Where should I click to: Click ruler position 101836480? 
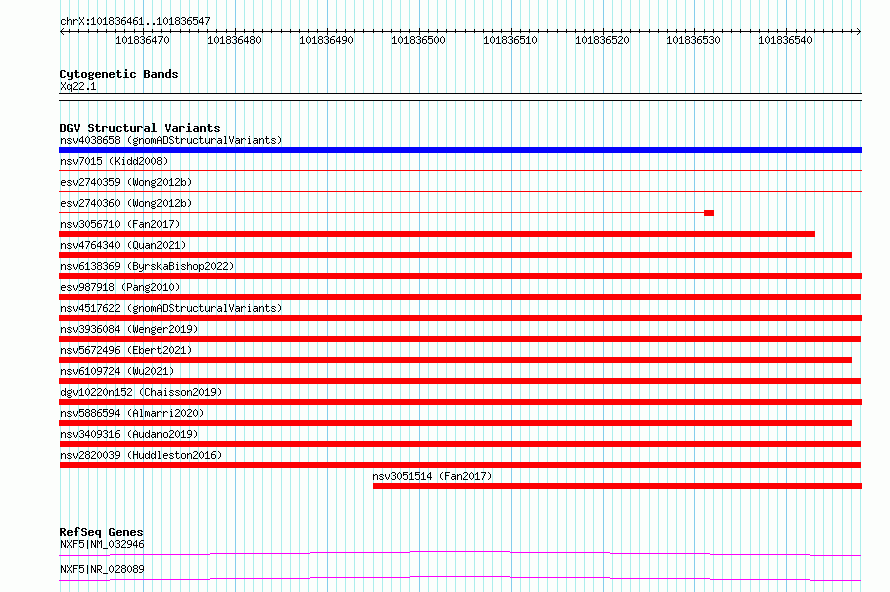point(234,40)
